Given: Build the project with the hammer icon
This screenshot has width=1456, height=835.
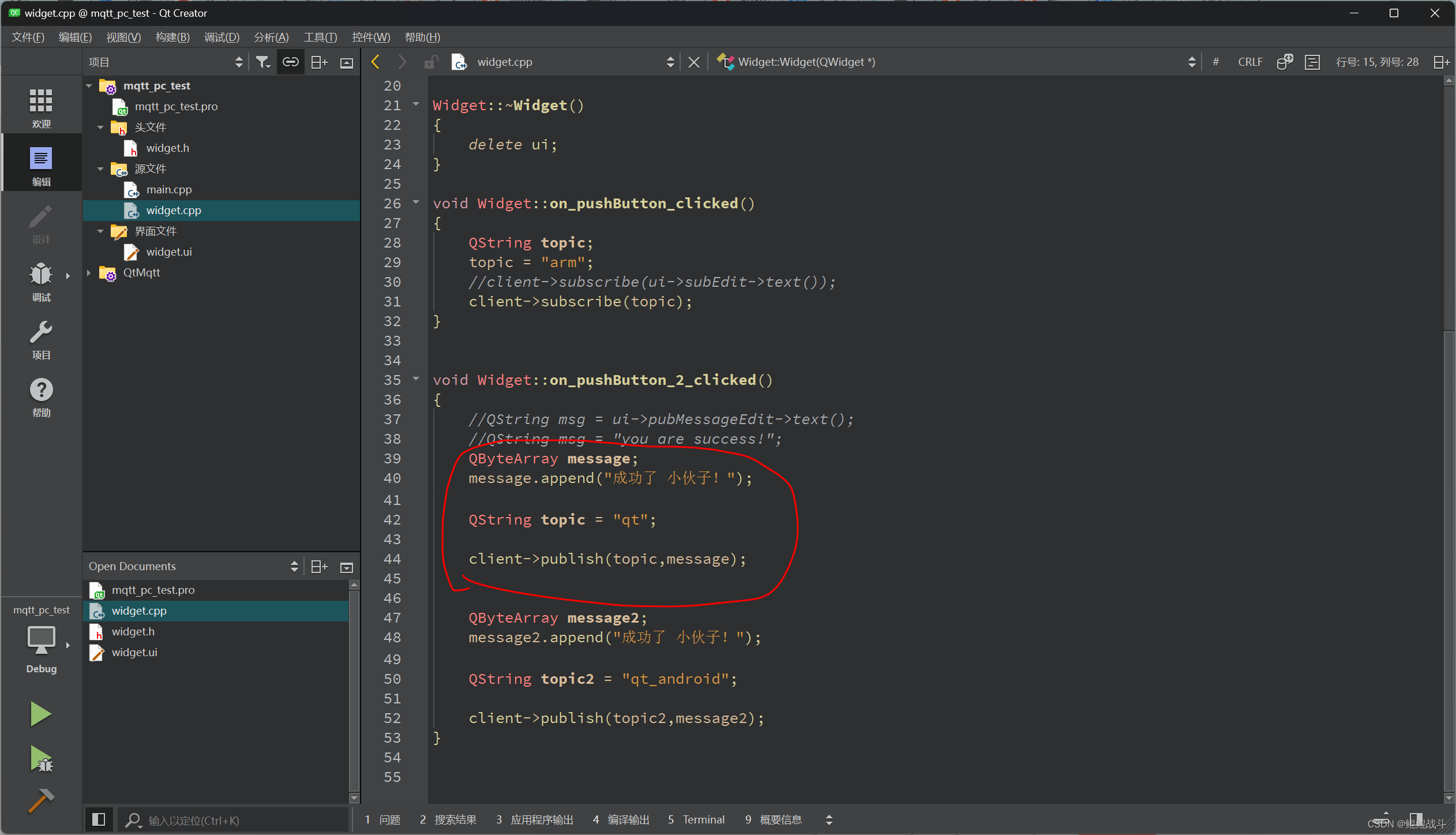Looking at the screenshot, I should coord(41,801).
